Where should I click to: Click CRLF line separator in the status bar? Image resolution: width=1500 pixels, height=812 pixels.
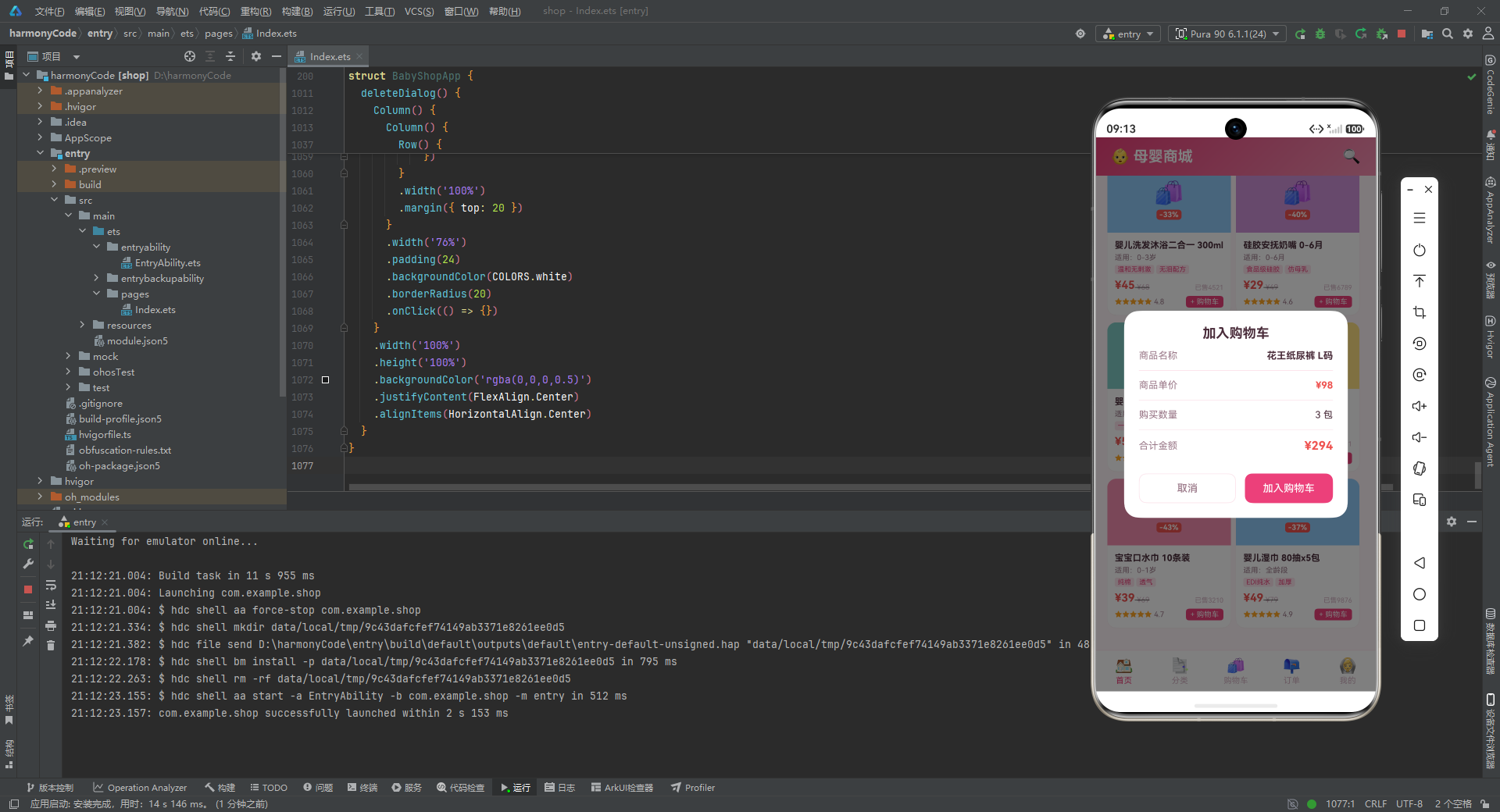pos(1376,804)
